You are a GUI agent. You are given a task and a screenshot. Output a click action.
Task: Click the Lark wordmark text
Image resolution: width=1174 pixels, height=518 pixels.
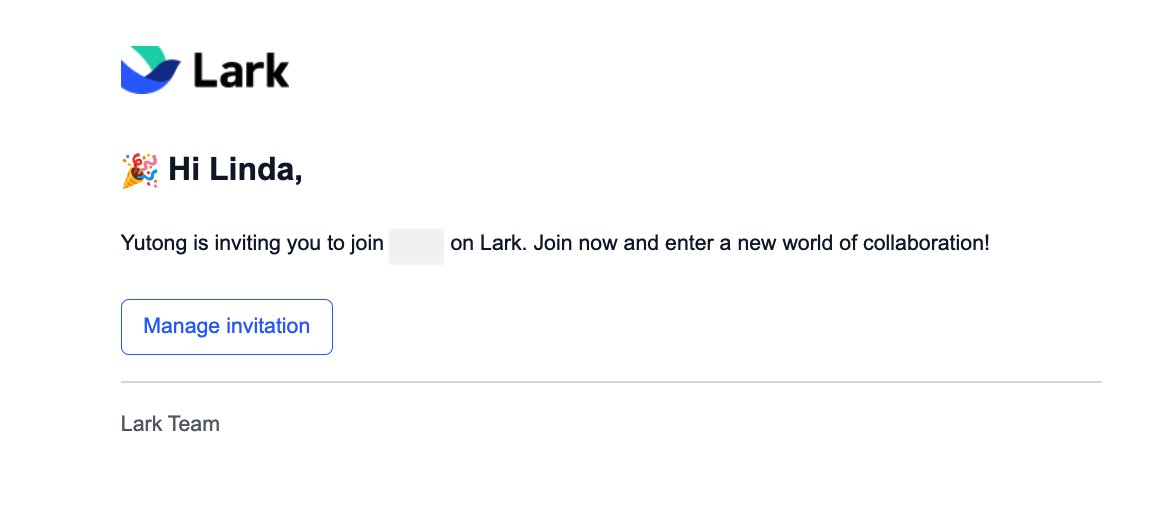(241, 71)
